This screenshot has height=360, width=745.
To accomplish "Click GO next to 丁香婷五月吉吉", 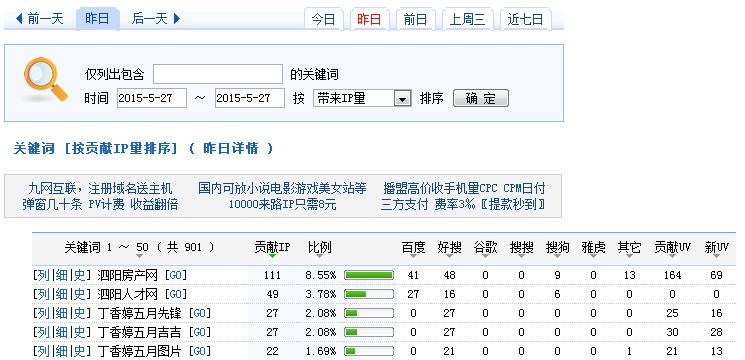I will point(200,332).
